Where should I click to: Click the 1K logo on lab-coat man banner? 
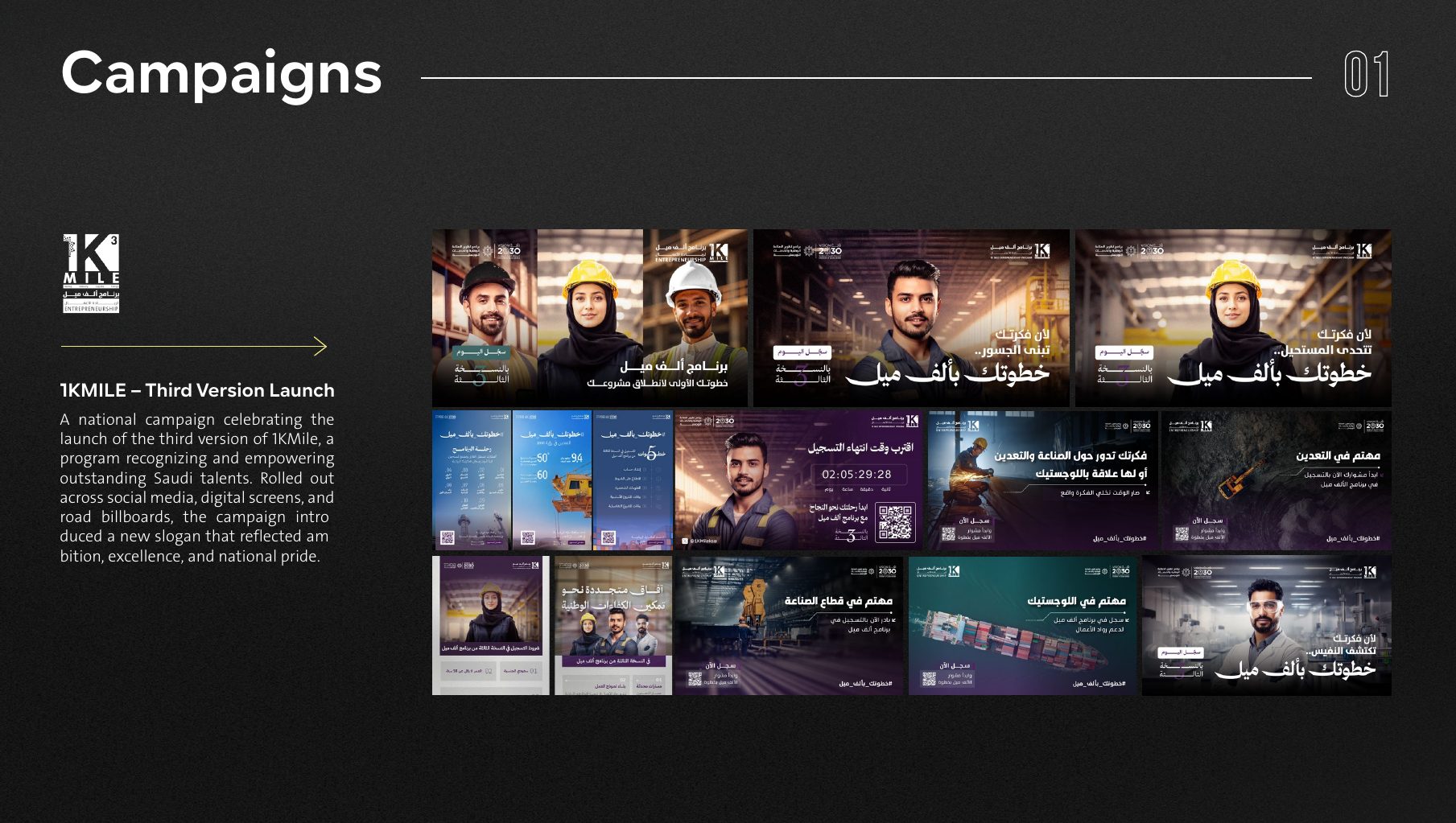click(x=1370, y=572)
